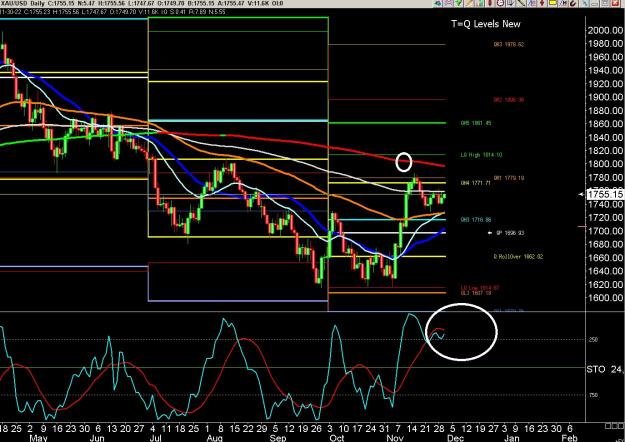Click the LQ Low level label in red
Image resolution: width=625 pixels, height=442 pixels.
(480, 287)
